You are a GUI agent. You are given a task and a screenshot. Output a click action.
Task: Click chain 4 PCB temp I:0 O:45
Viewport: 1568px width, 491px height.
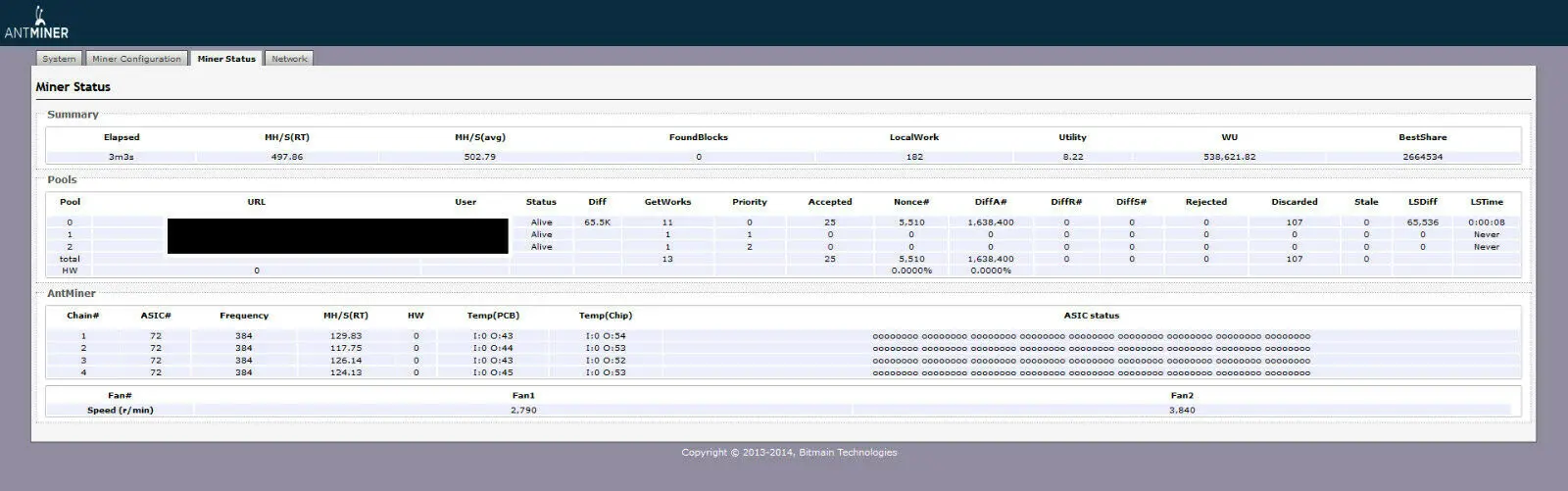tap(493, 372)
